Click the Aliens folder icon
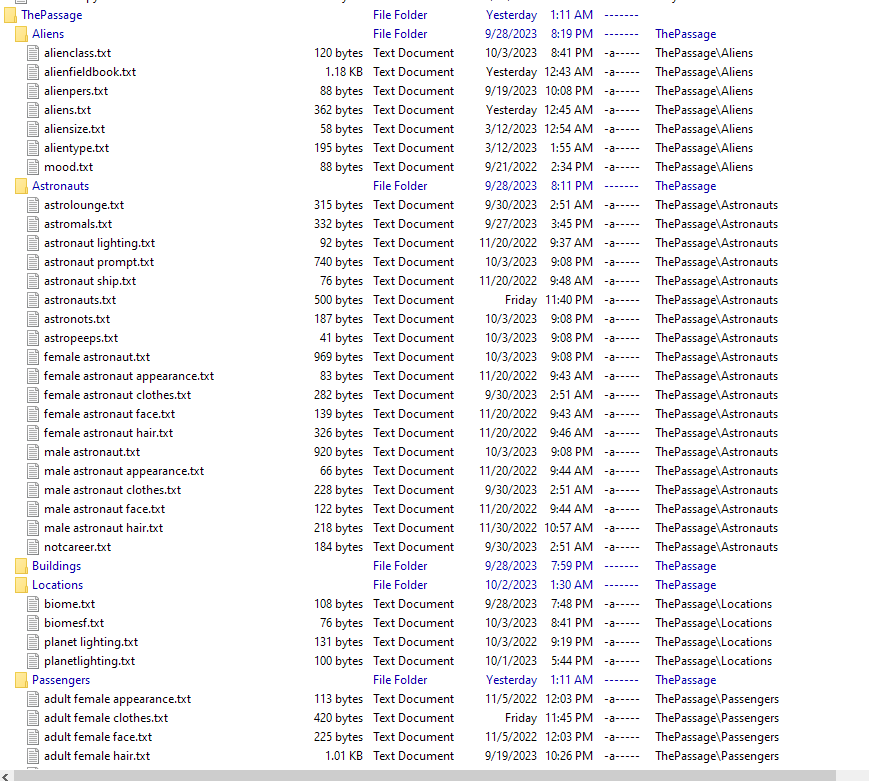869x781 pixels. click(x=21, y=33)
